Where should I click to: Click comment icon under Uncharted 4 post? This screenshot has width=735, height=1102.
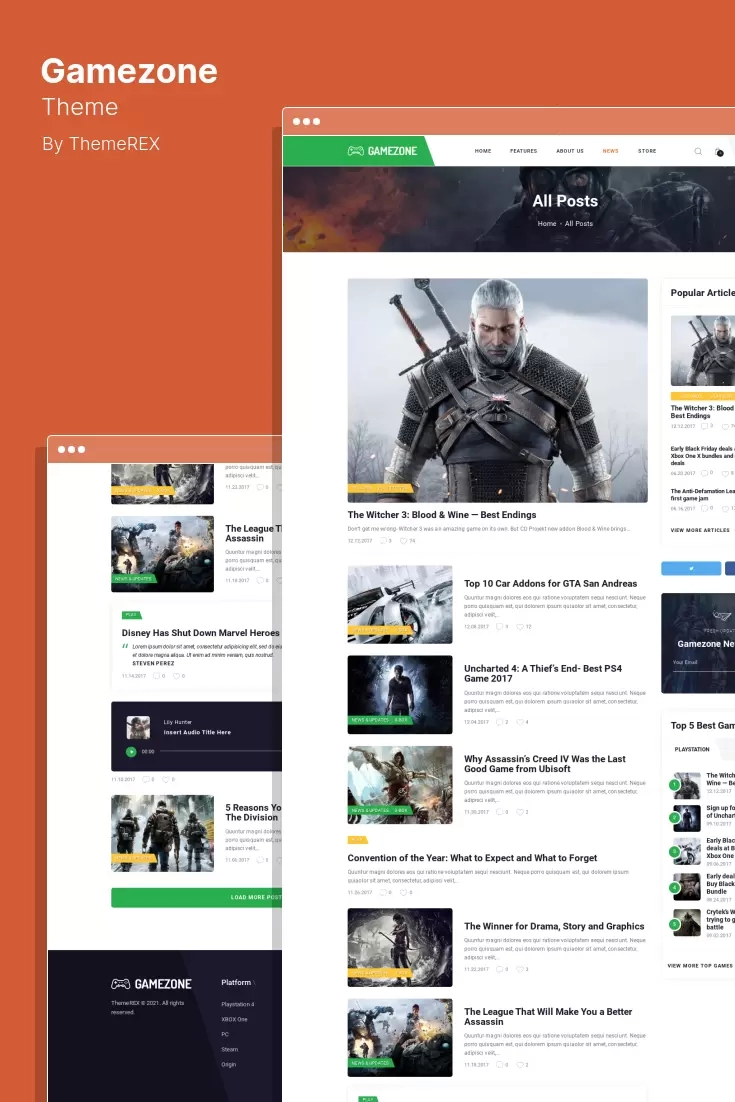click(500, 722)
